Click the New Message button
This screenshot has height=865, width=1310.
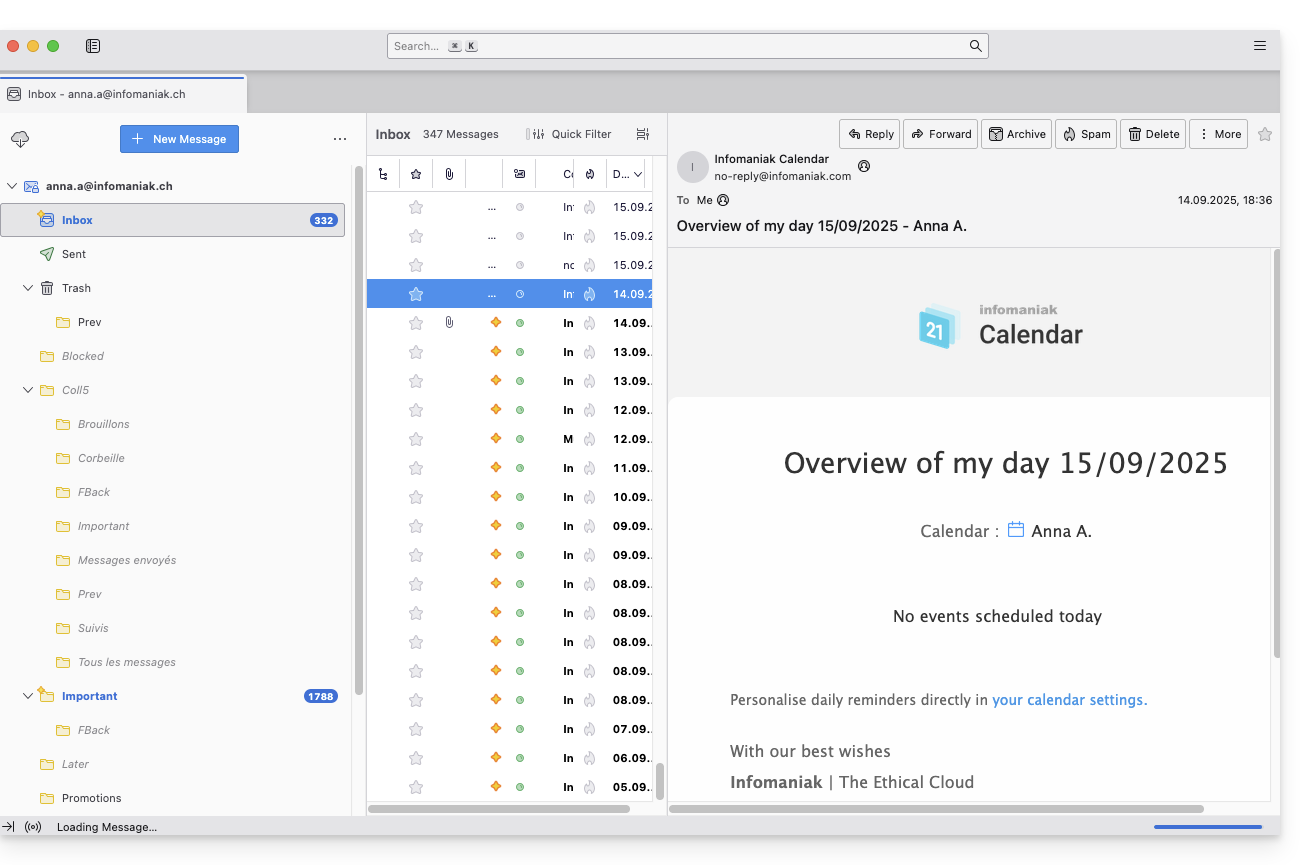(x=179, y=139)
